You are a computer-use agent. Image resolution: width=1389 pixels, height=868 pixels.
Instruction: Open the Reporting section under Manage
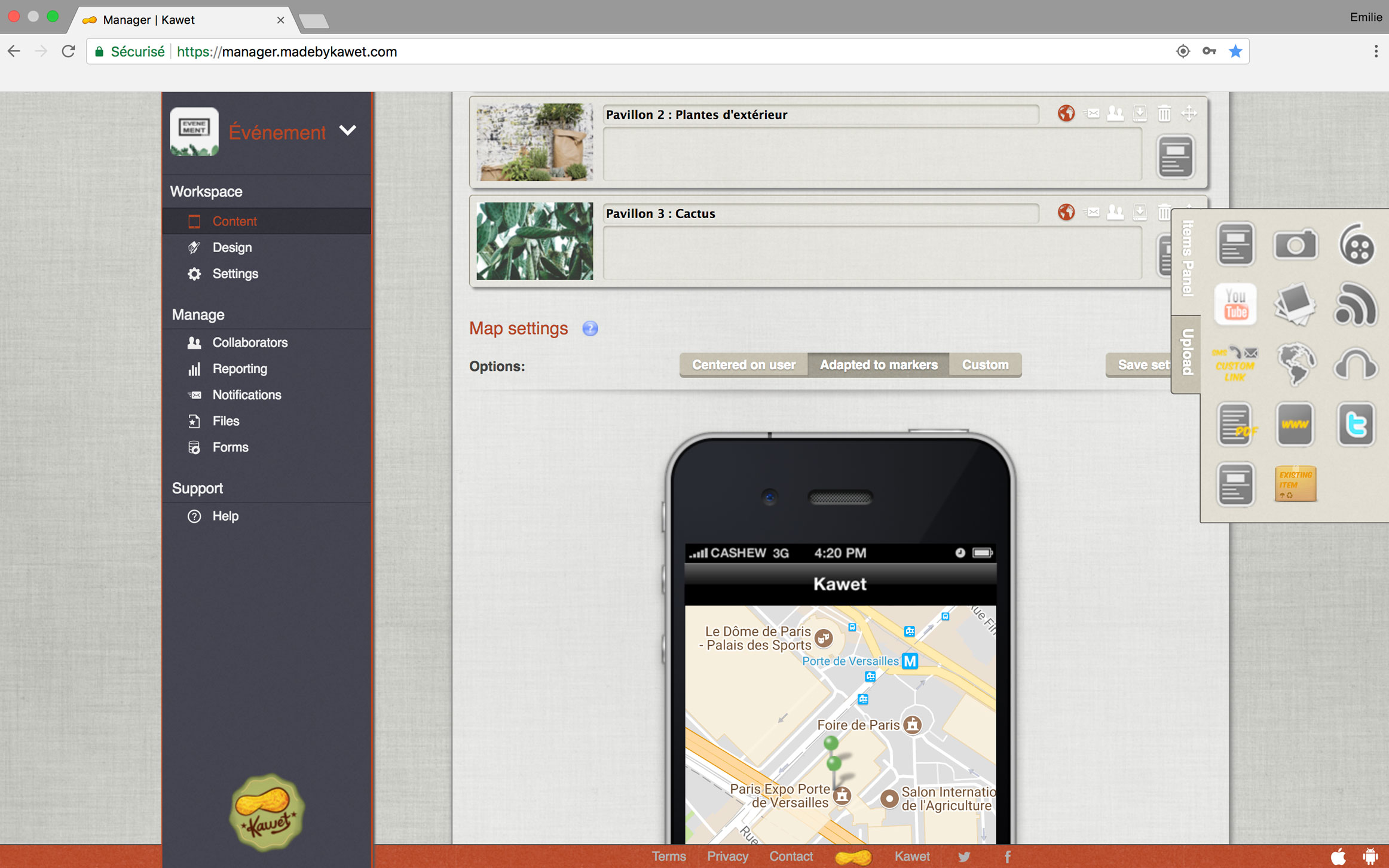click(x=240, y=369)
